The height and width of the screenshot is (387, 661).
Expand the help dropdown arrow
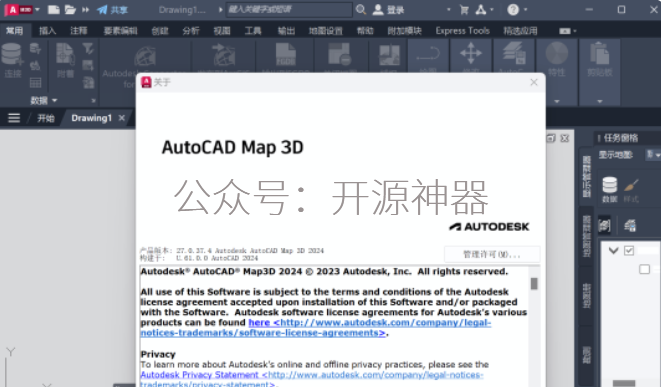526,9
